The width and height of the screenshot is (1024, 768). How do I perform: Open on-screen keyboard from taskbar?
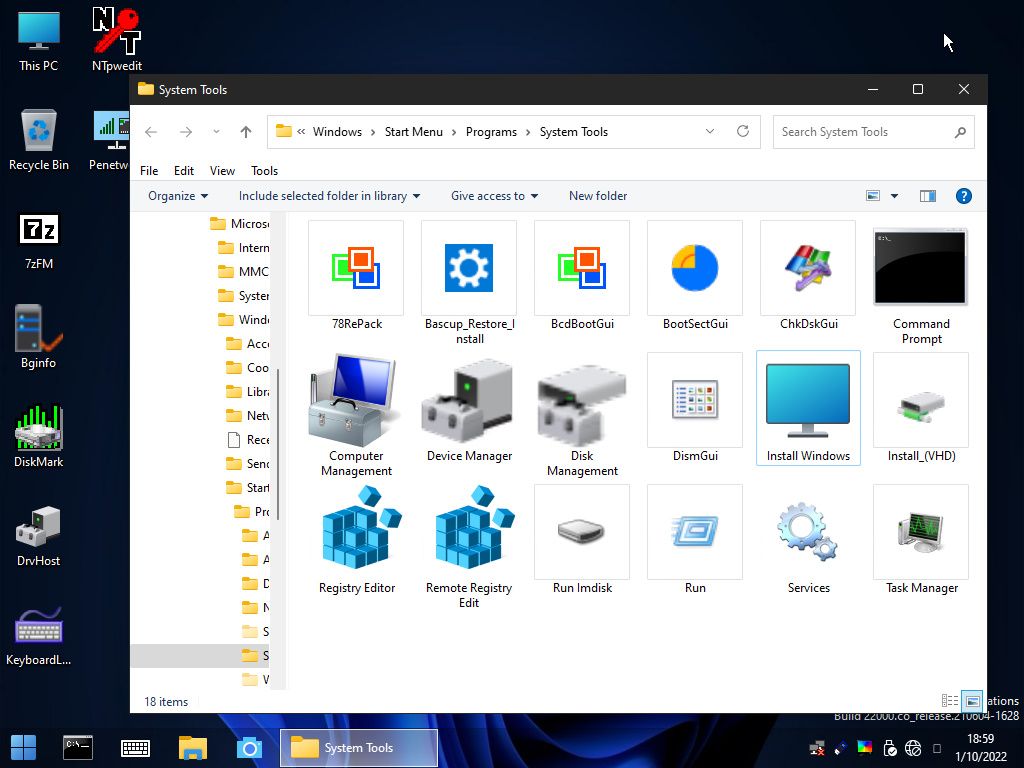(135, 748)
